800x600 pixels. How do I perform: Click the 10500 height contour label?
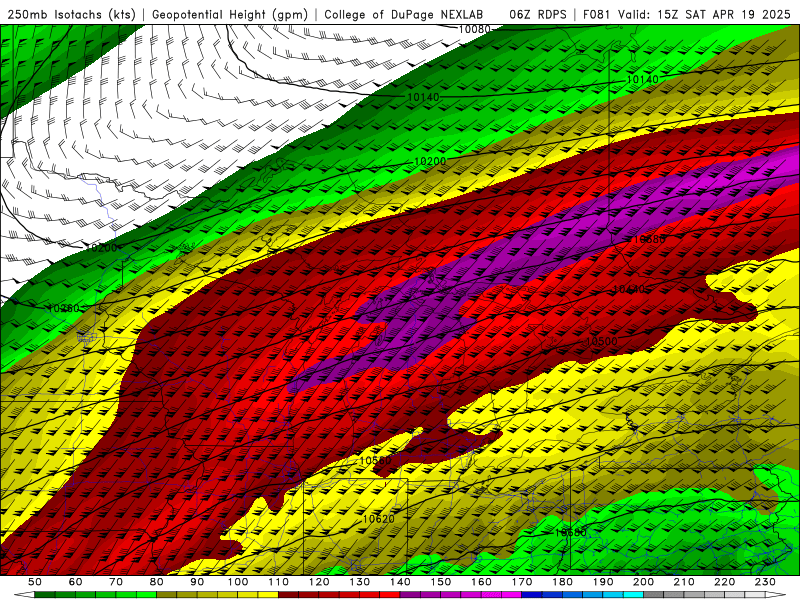(602, 341)
